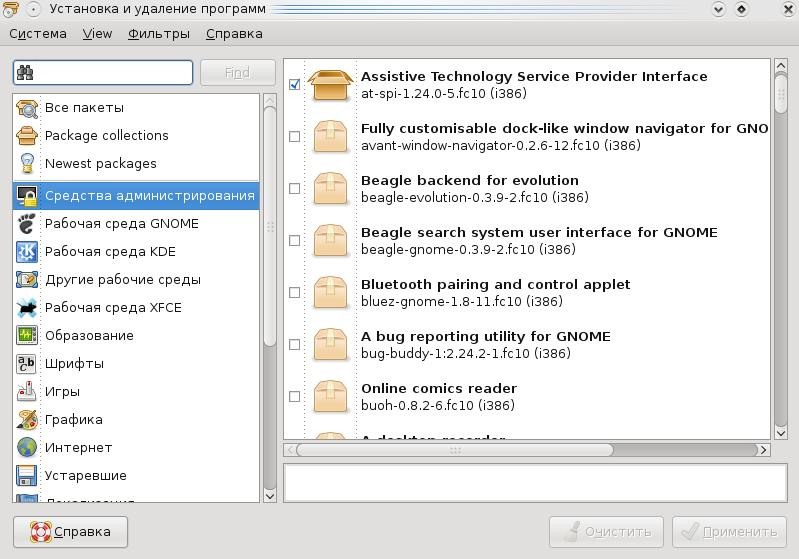Check the buoh Online comics reader checkbox

pos(295,396)
